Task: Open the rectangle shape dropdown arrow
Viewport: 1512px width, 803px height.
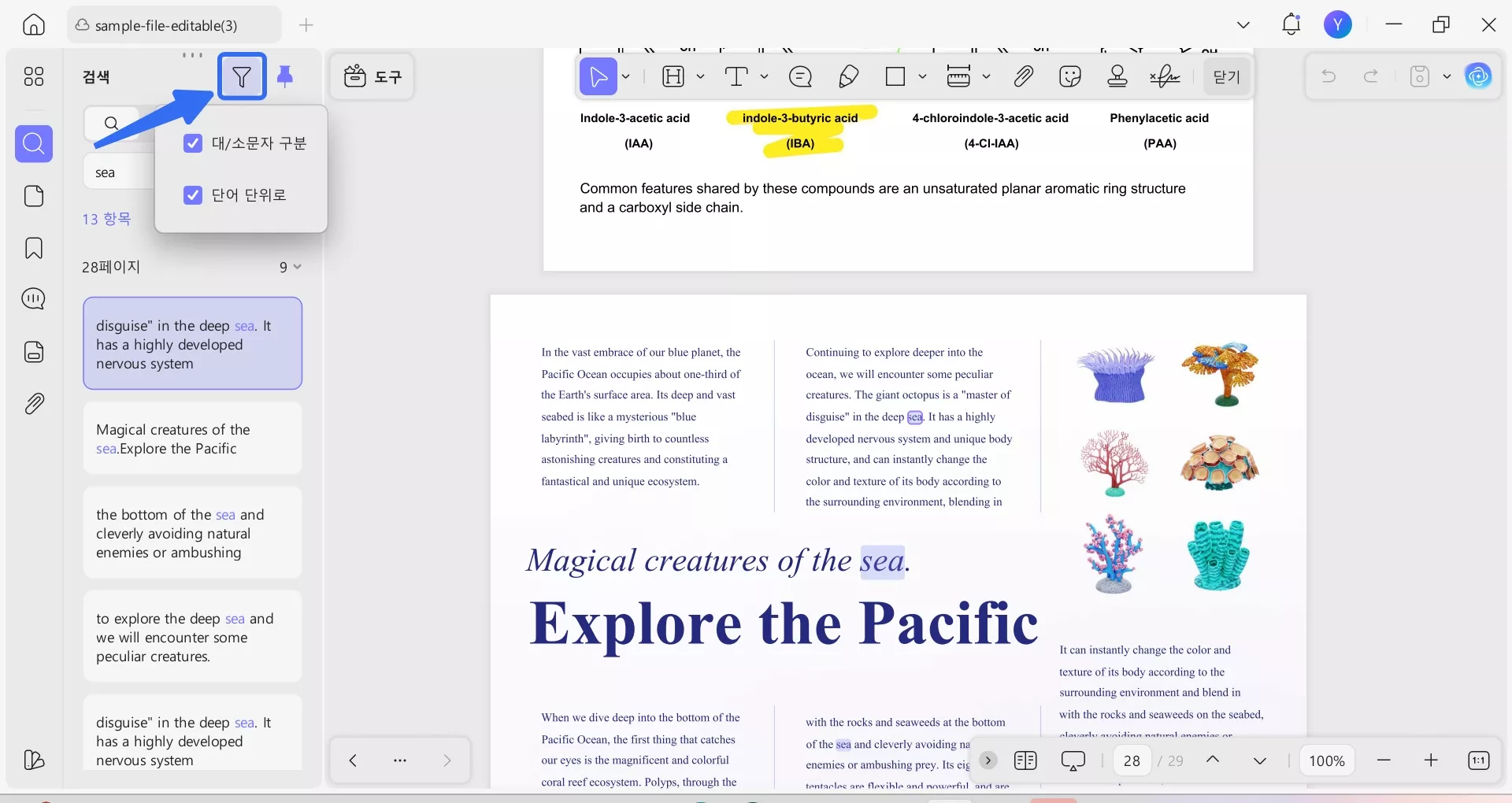Action: tap(922, 76)
